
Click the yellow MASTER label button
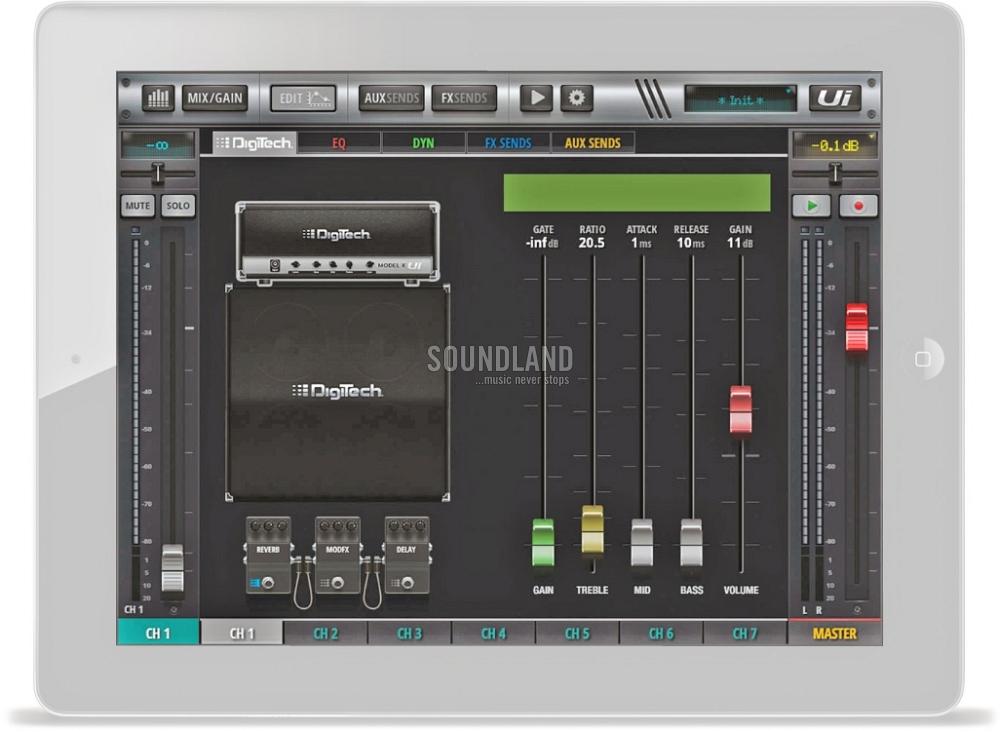click(835, 633)
